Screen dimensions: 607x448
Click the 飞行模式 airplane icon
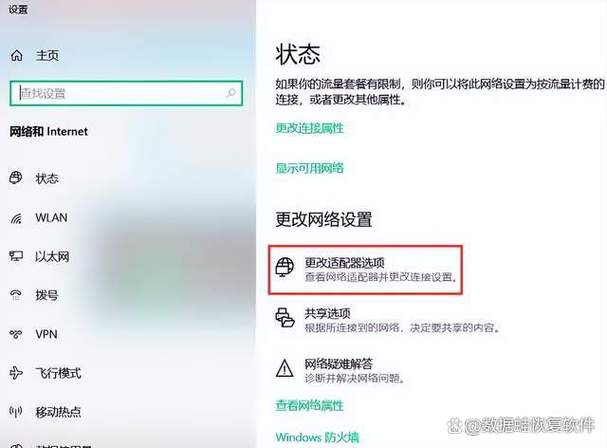pyautogui.click(x=16, y=373)
